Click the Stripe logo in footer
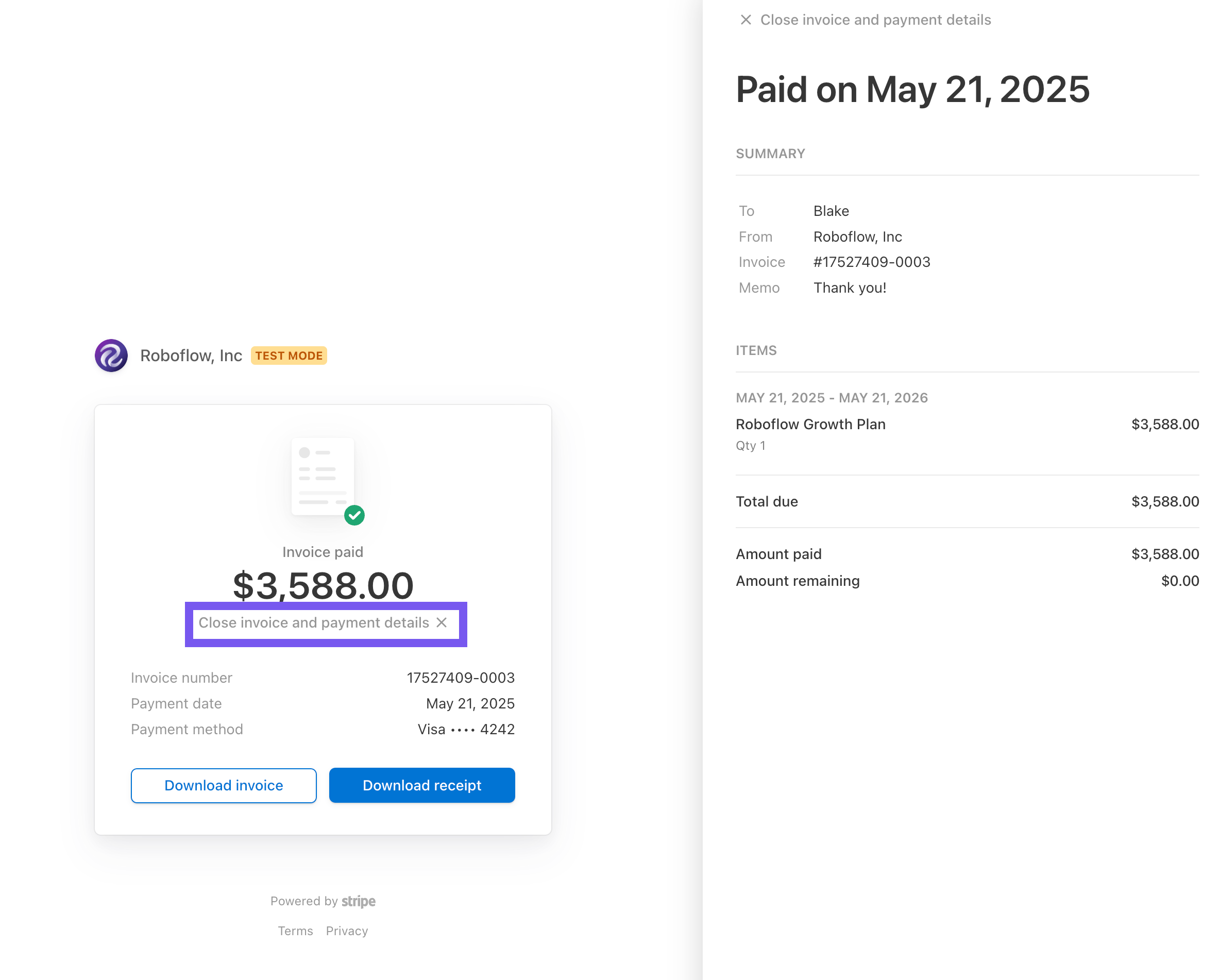Viewport: 1220px width, 980px height. click(x=358, y=901)
